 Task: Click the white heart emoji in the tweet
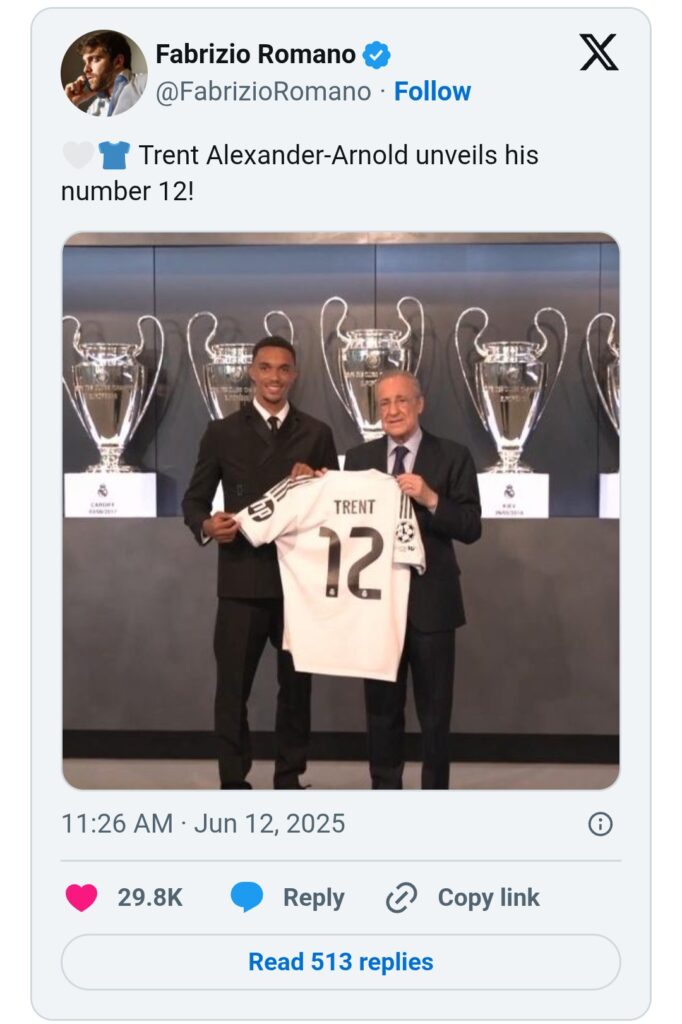pos(77,155)
